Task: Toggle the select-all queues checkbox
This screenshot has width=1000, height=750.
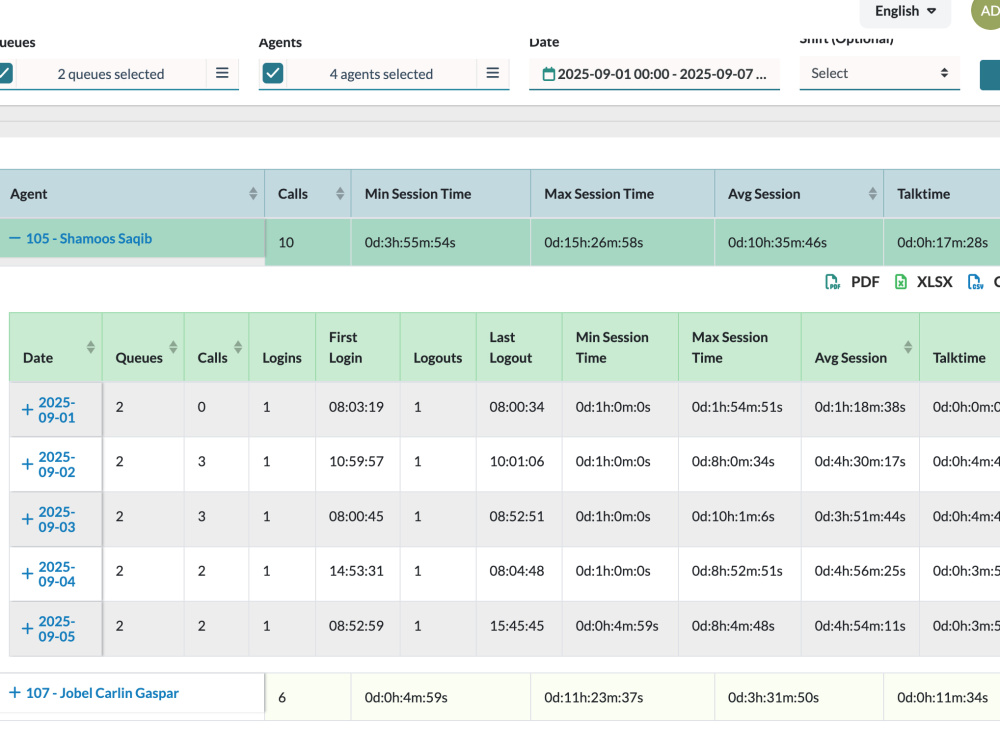Action: [x=5, y=73]
